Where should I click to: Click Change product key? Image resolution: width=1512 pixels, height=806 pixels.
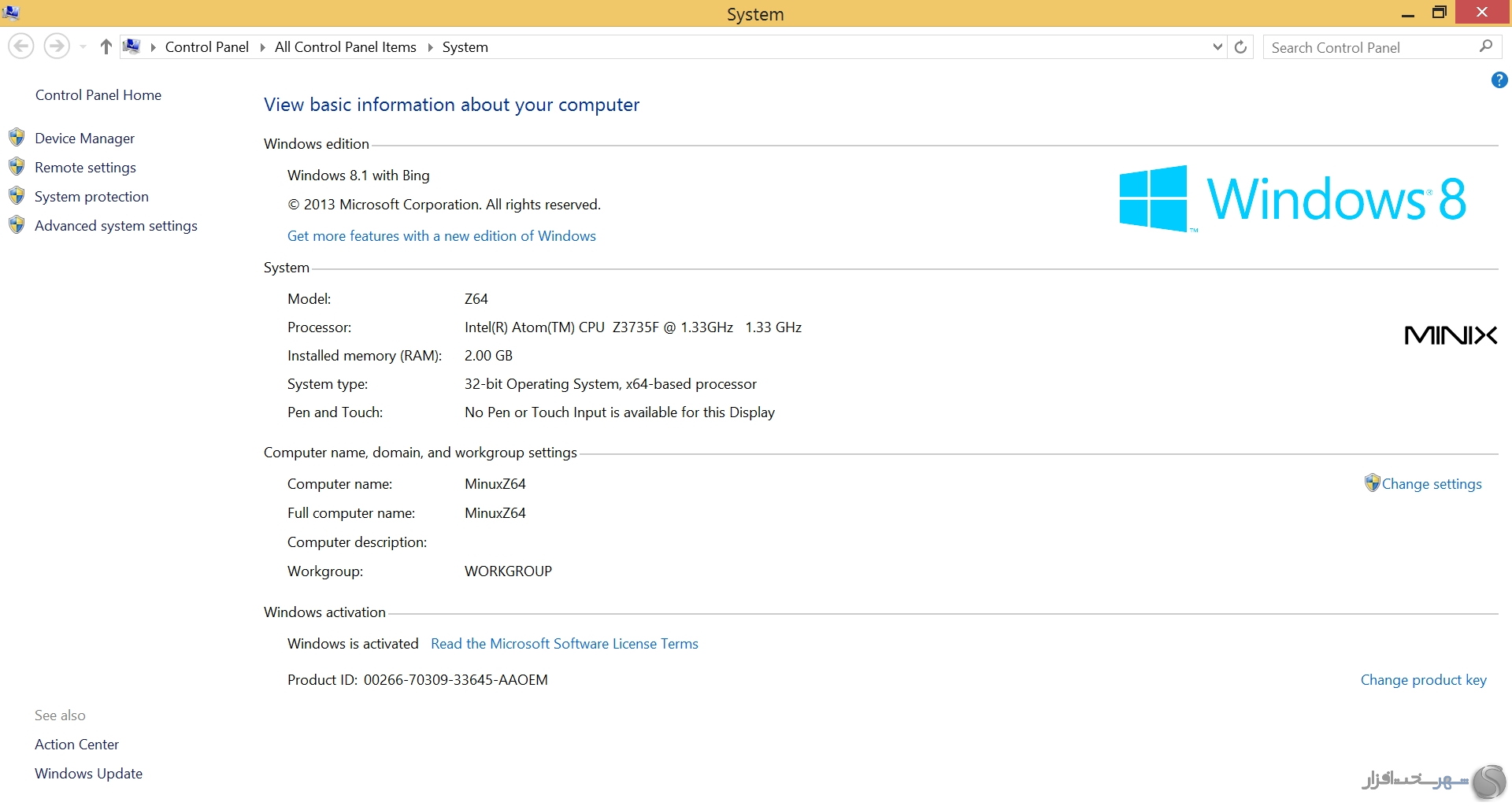pyautogui.click(x=1423, y=680)
